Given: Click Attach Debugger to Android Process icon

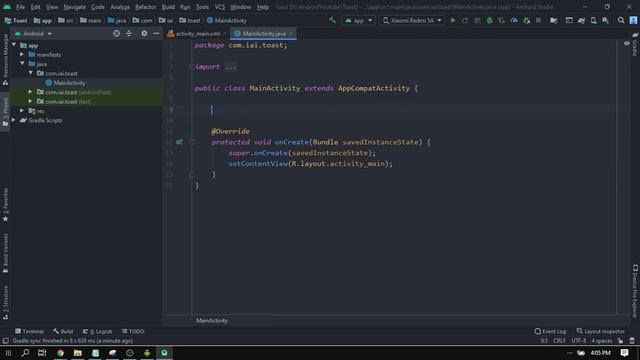Looking at the screenshot, I should pos(526,20).
